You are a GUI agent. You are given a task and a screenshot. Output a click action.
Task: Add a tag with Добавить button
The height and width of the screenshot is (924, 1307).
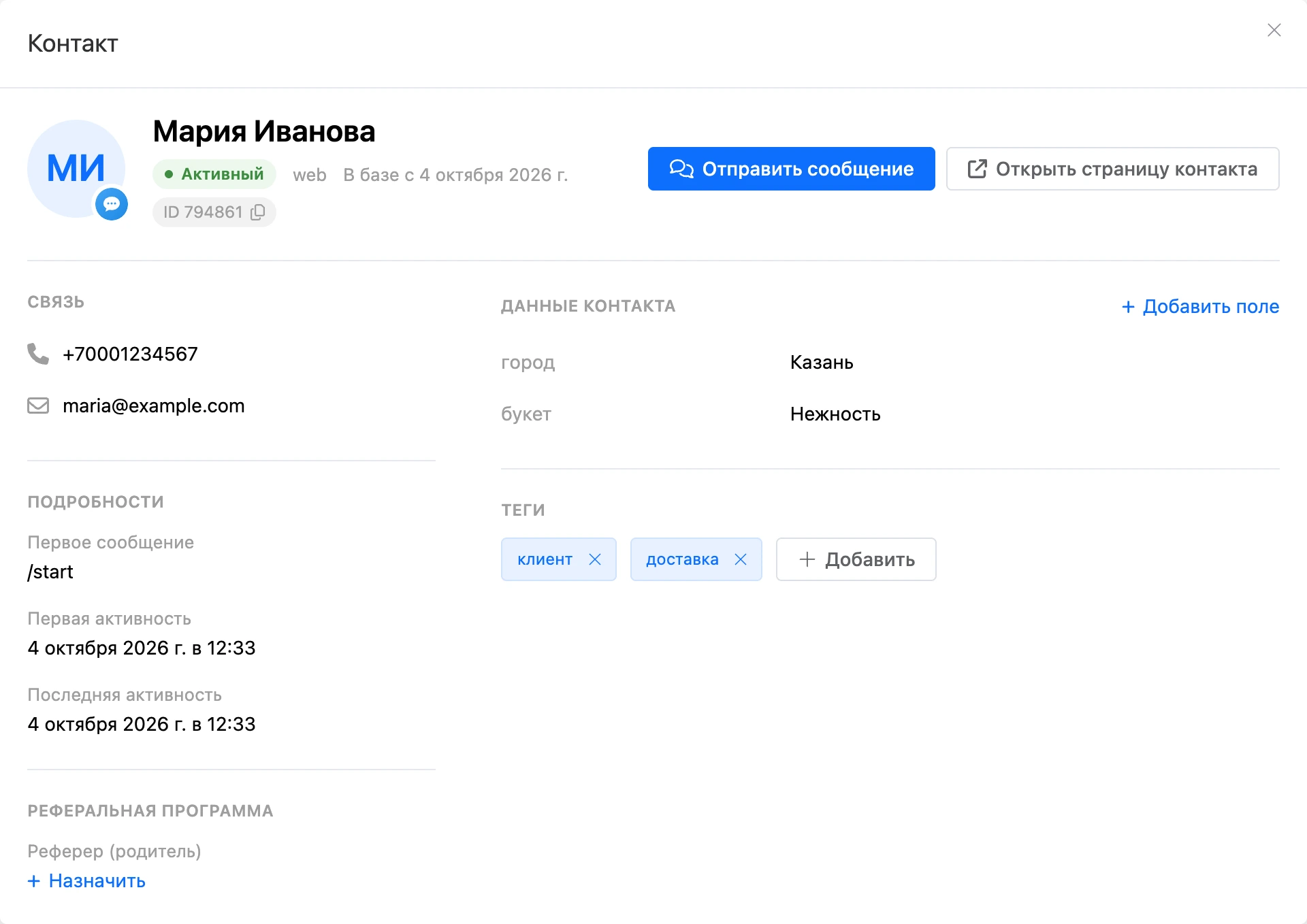coord(856,559)
